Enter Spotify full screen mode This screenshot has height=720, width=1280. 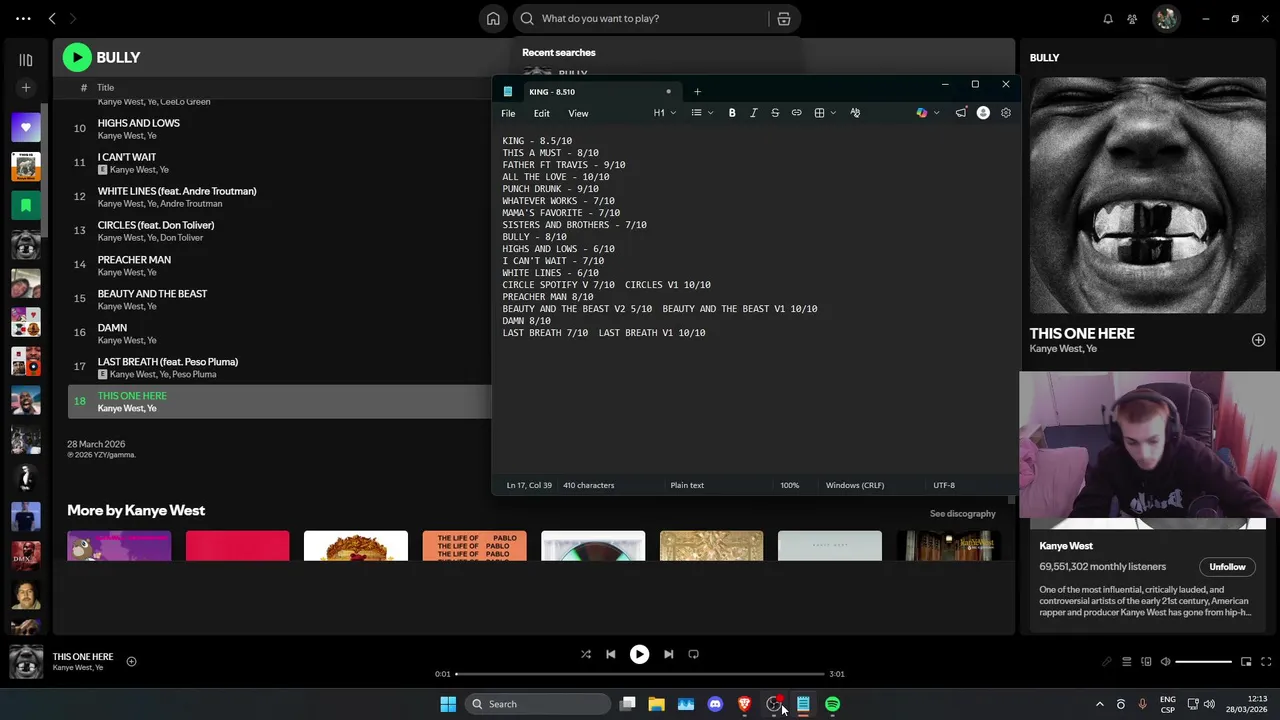click(1266, 661)
